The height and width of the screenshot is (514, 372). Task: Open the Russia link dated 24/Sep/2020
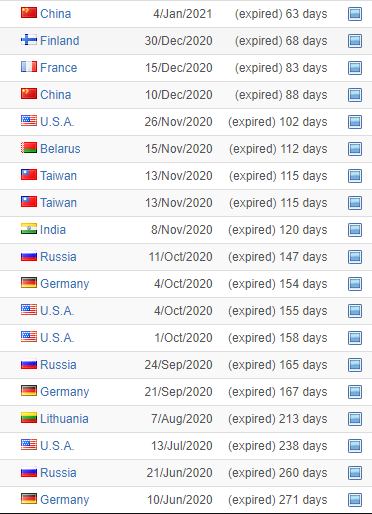(58, 365)
